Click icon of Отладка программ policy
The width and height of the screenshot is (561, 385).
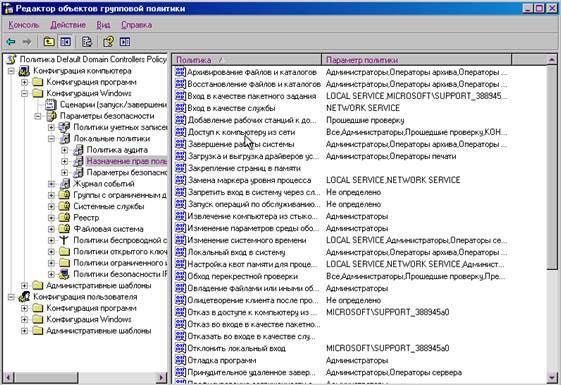point(180,360)
